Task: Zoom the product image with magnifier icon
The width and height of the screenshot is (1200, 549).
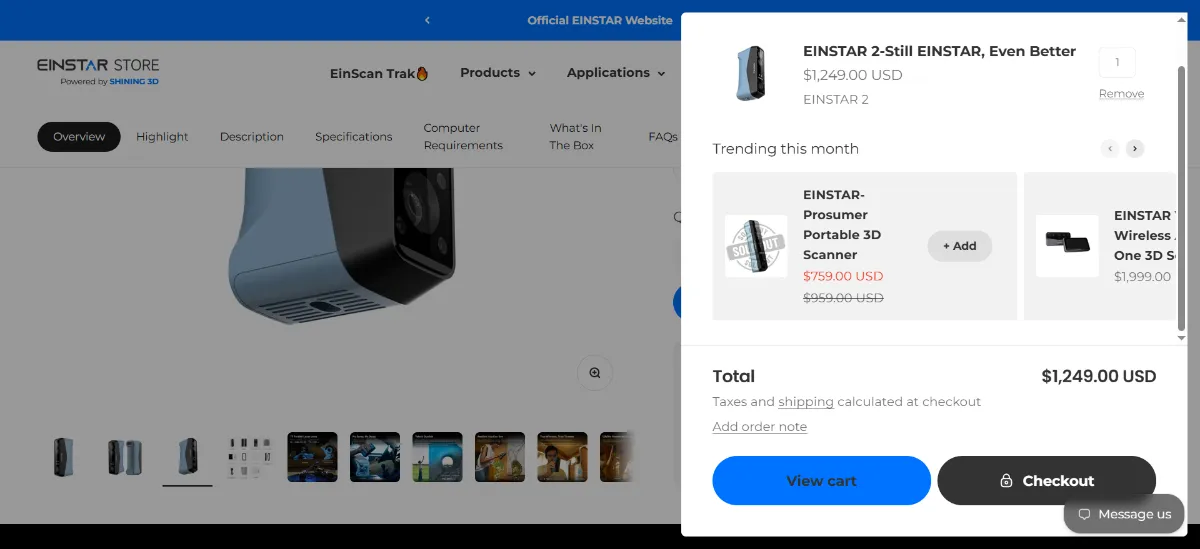Action: click(595, 373)
